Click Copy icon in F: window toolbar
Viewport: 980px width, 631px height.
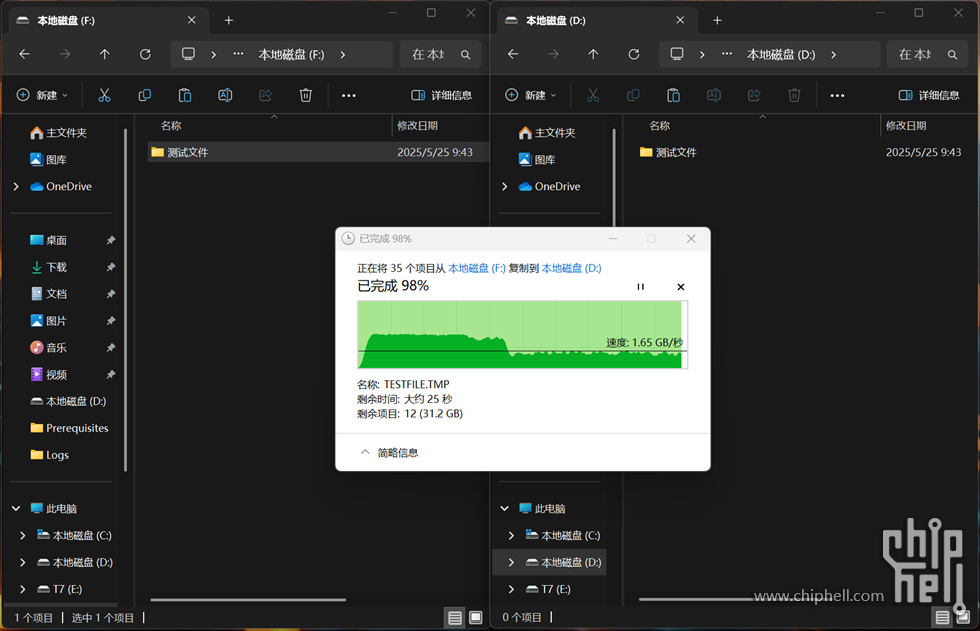(144, 95)
